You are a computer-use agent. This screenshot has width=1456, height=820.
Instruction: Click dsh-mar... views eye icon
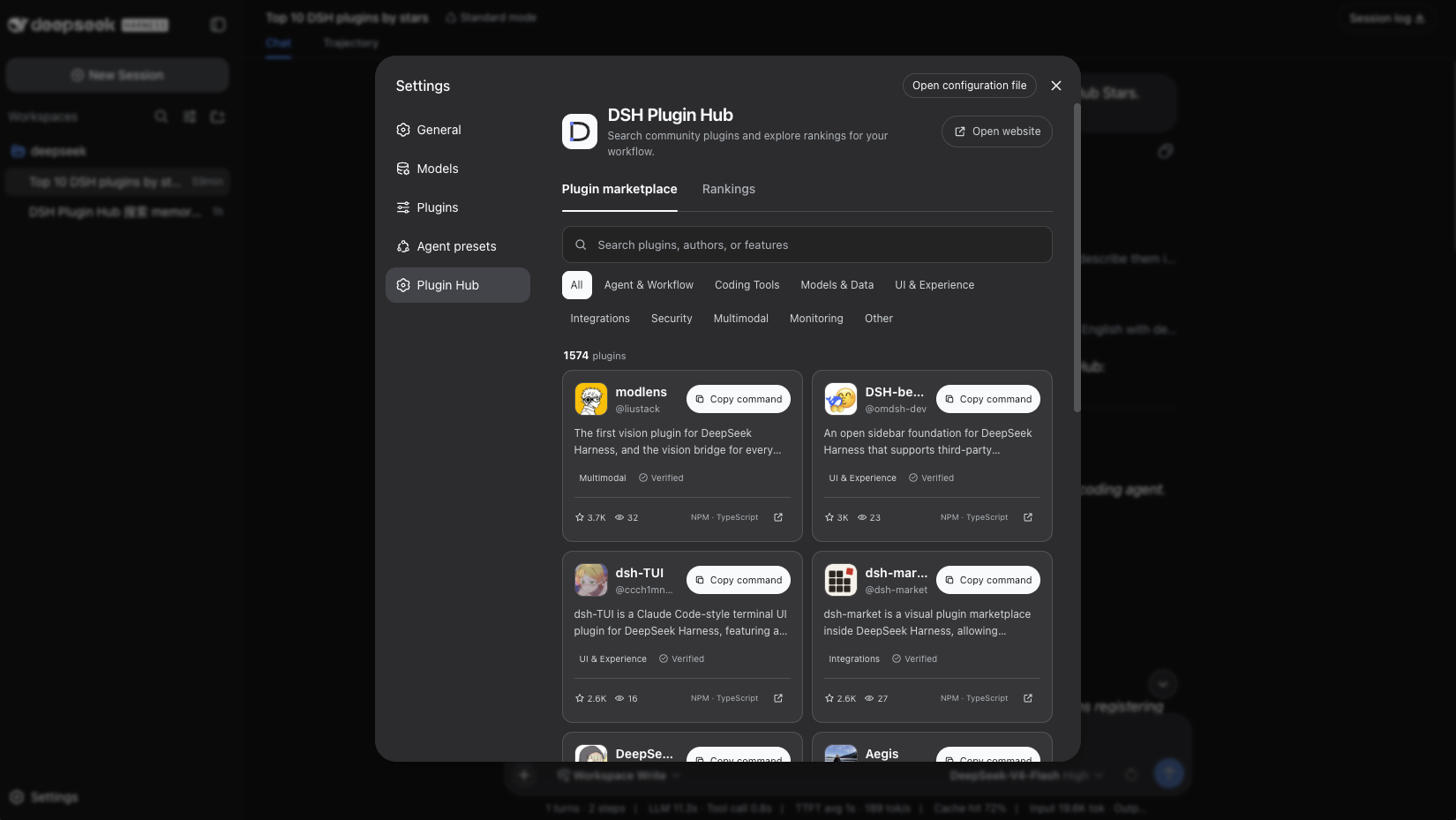click(869, 698)
